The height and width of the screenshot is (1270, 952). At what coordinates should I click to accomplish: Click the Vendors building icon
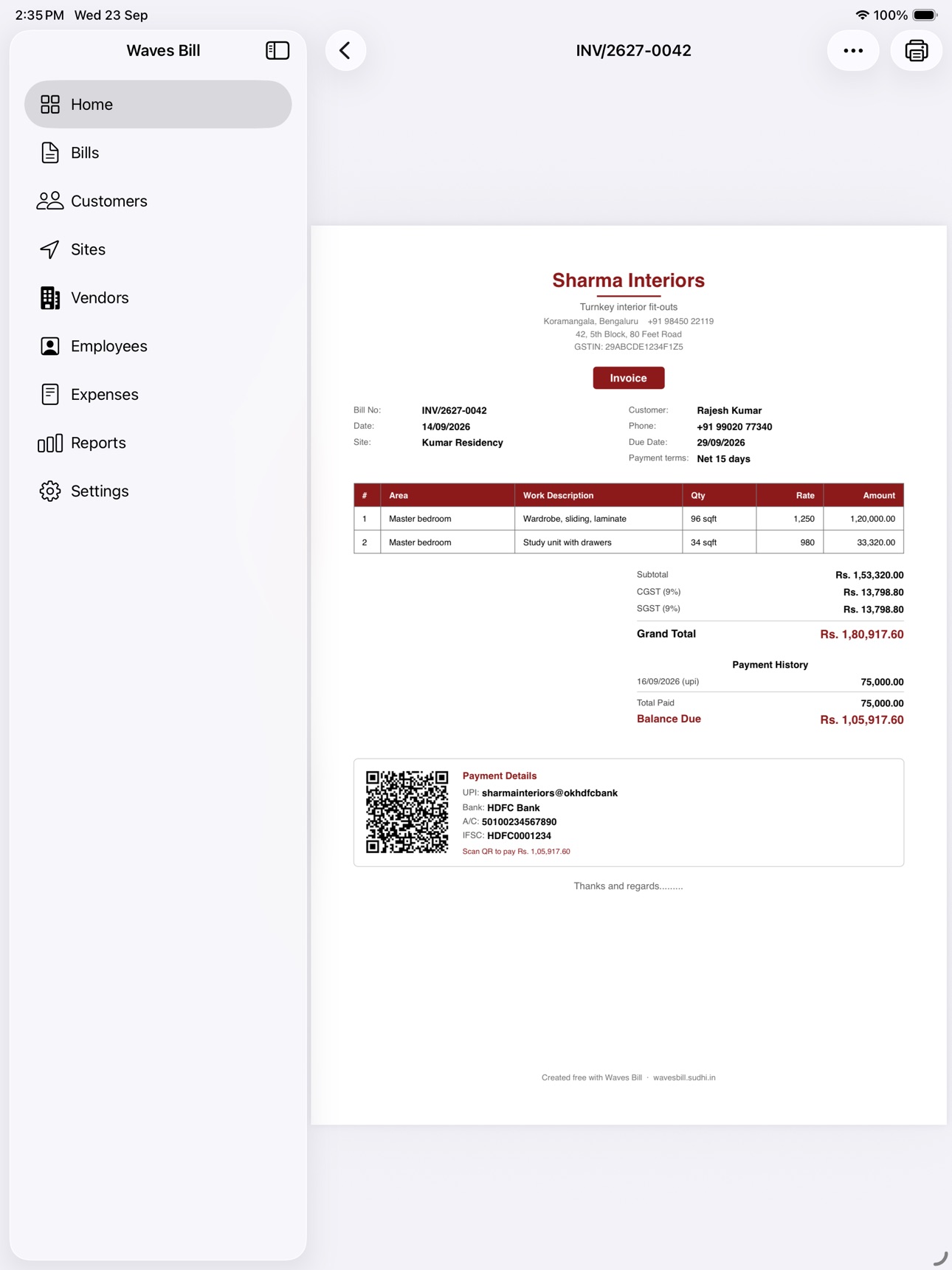[x=50, y=297]
